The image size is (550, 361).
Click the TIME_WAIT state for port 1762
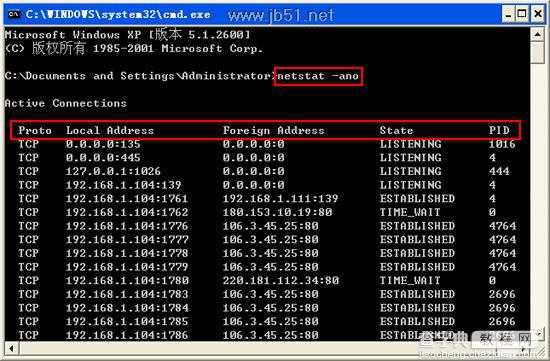[410, 213]
